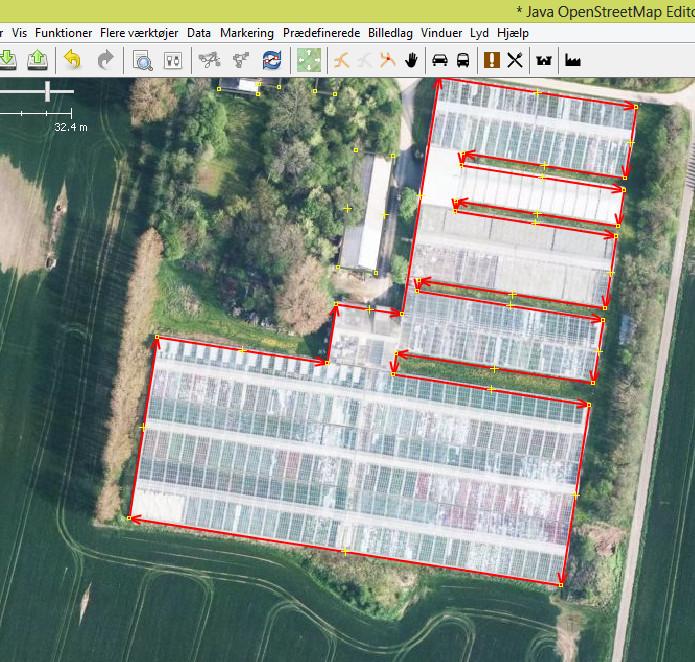Select the large greenhouse's bottom-right corner node
The height and width of the screenshot is (662, 695).
(x=561, y=585)
